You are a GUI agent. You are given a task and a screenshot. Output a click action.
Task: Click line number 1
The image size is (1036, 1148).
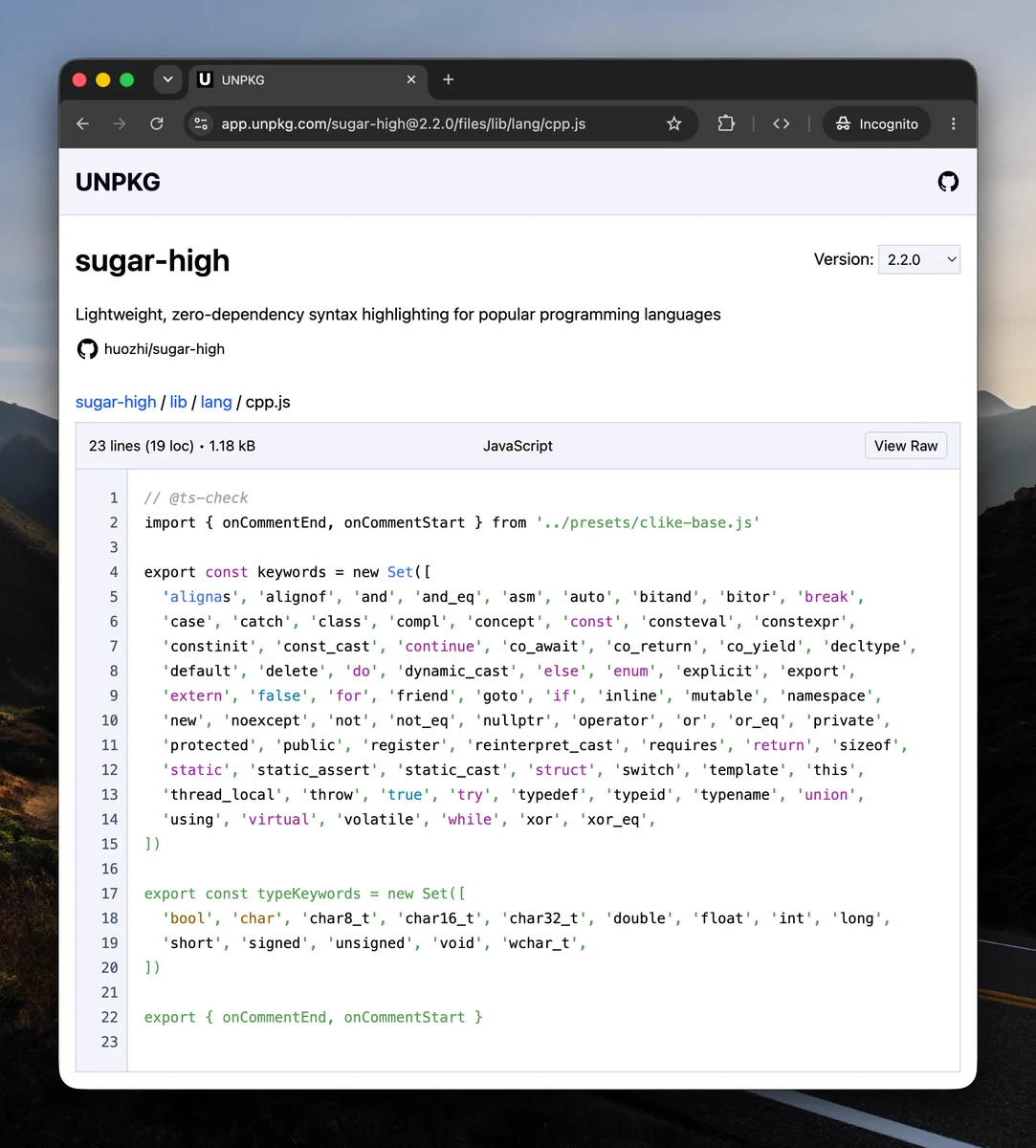114,497
